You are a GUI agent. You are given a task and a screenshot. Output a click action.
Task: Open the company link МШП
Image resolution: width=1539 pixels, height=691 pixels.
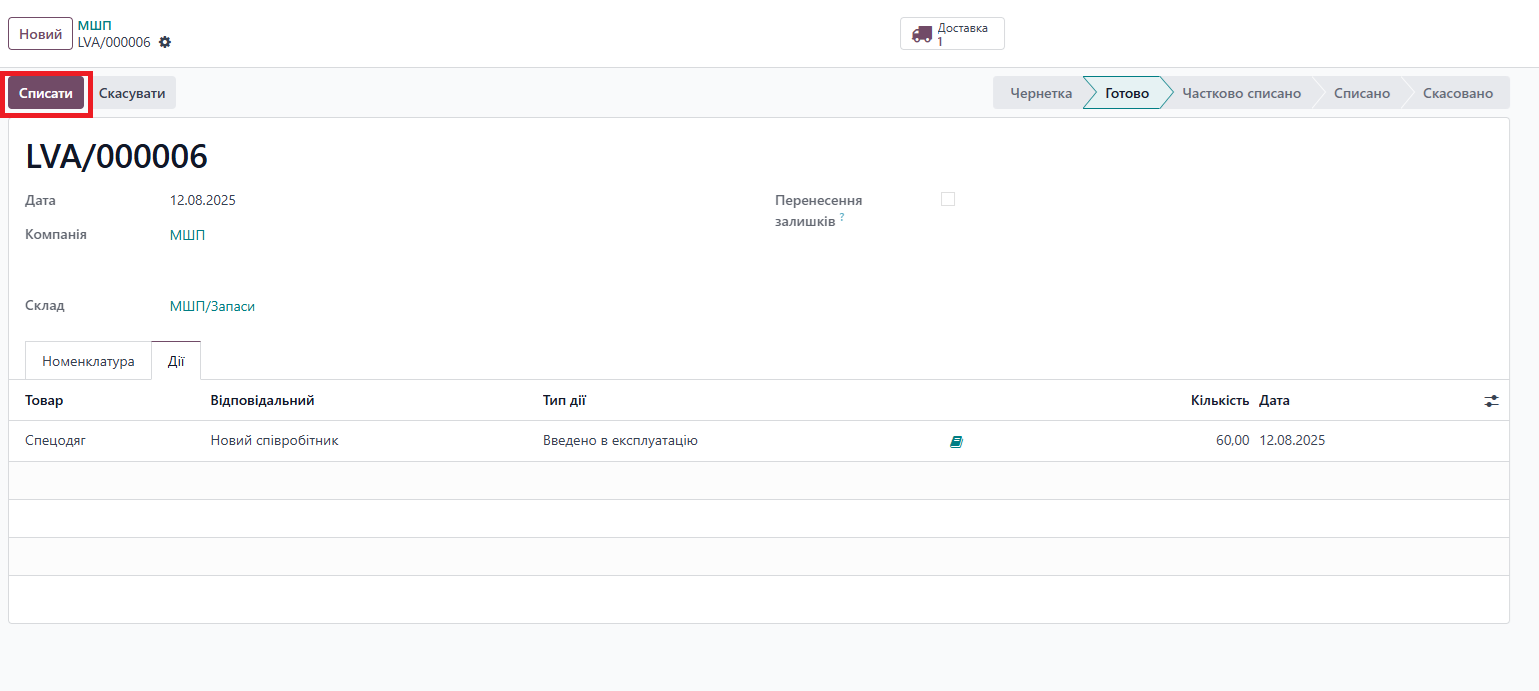[x=187, y=235]
